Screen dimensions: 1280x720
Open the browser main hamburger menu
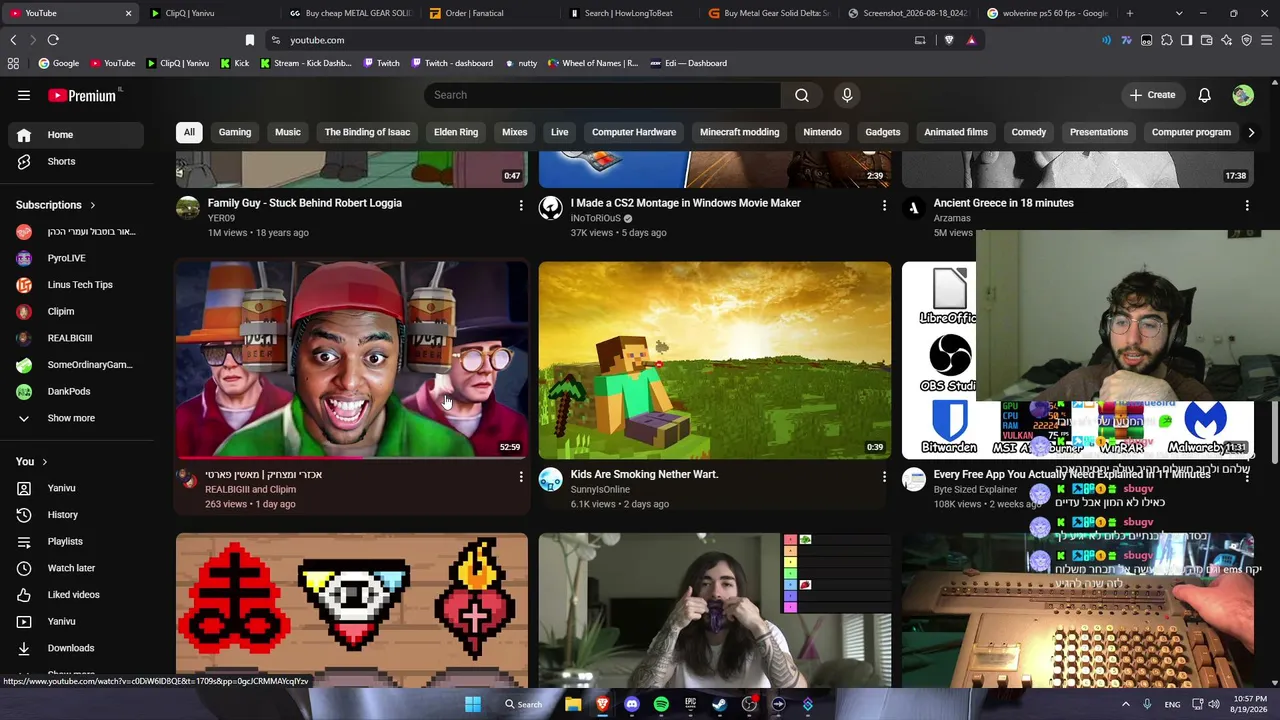click(1267, 40)
